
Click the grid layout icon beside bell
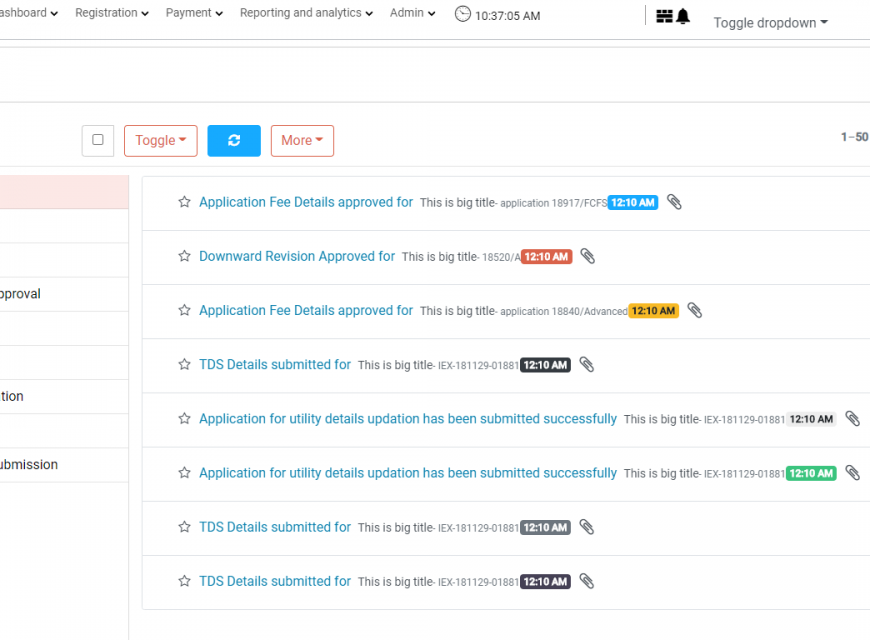click(x=664, y=16)
